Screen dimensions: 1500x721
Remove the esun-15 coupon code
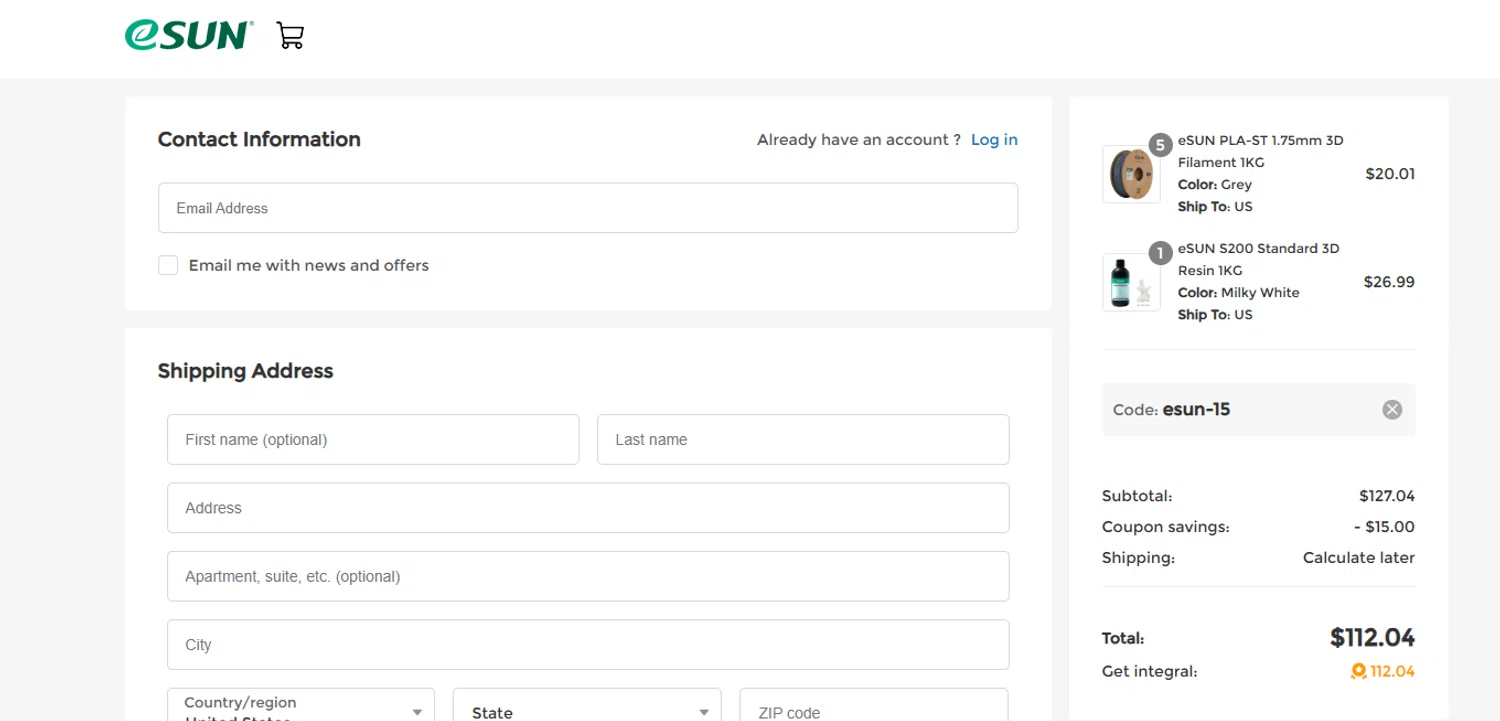(x=1392, y=409)
